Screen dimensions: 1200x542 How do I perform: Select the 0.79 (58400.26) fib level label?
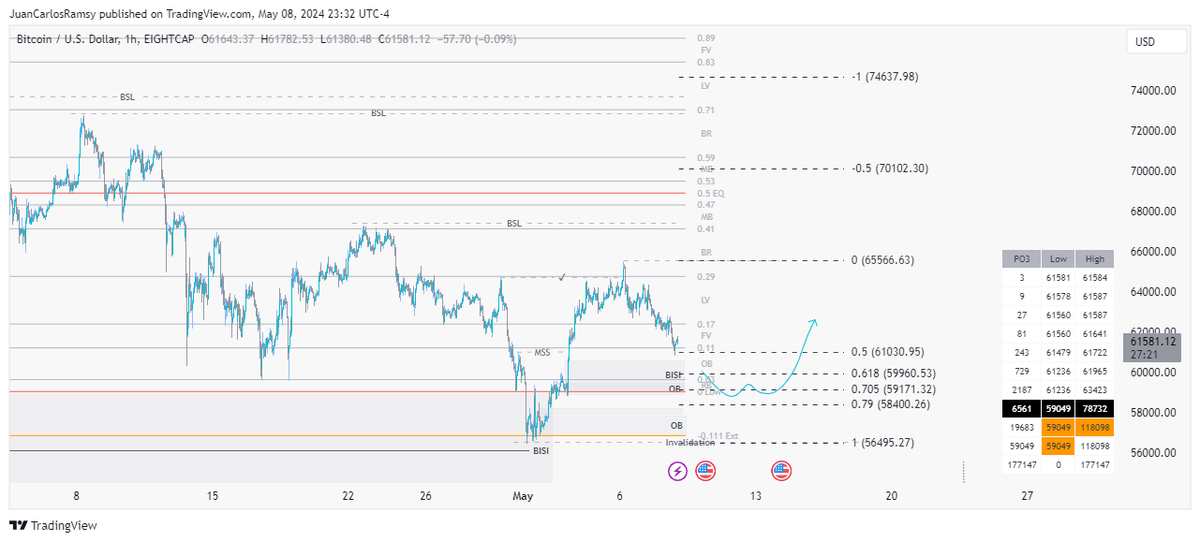pos(890,404)
